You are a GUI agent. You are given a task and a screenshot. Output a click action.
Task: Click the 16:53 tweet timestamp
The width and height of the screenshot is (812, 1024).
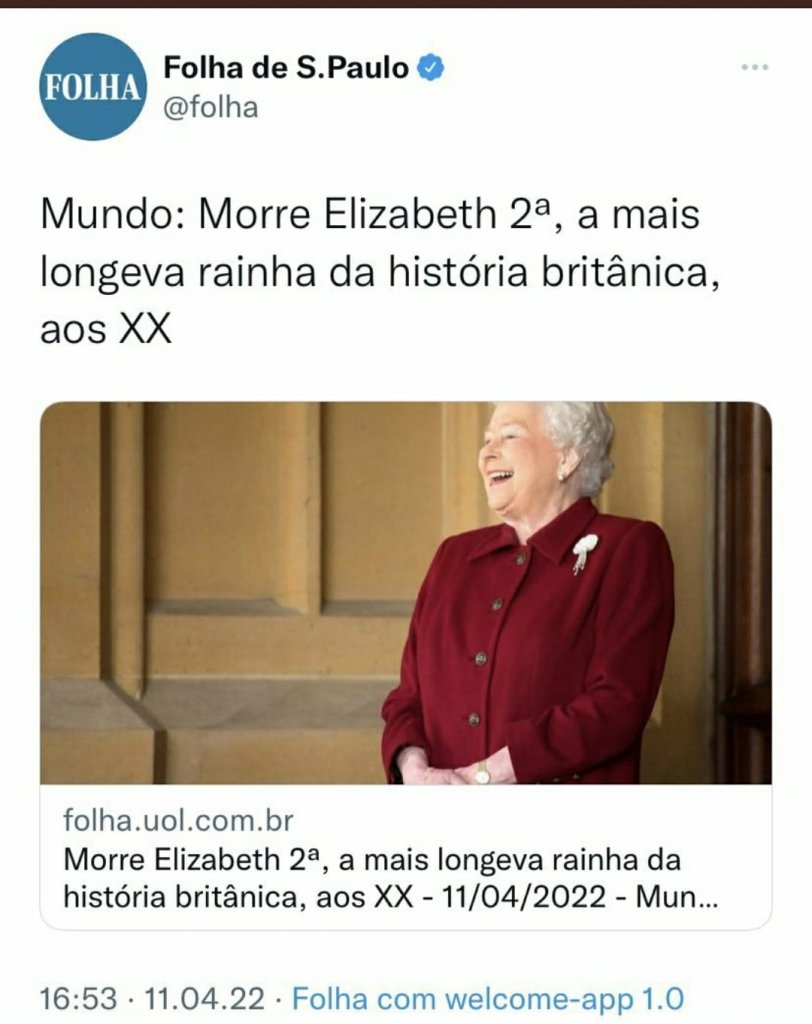(x=79, y=999)
